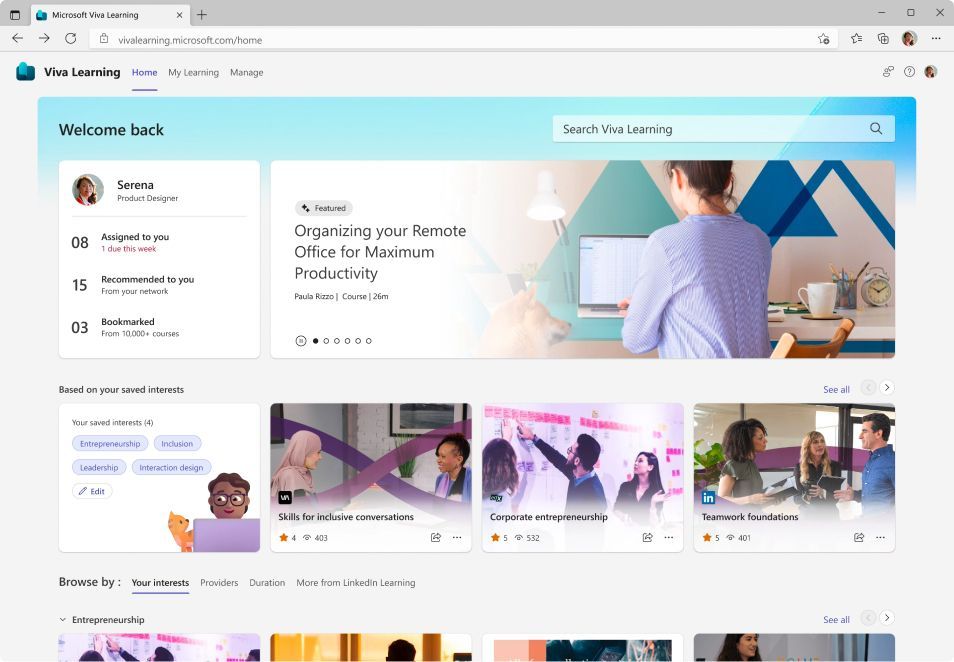Select the fifth carousel dot
954x662 pixels.
(x=358, y=341)
